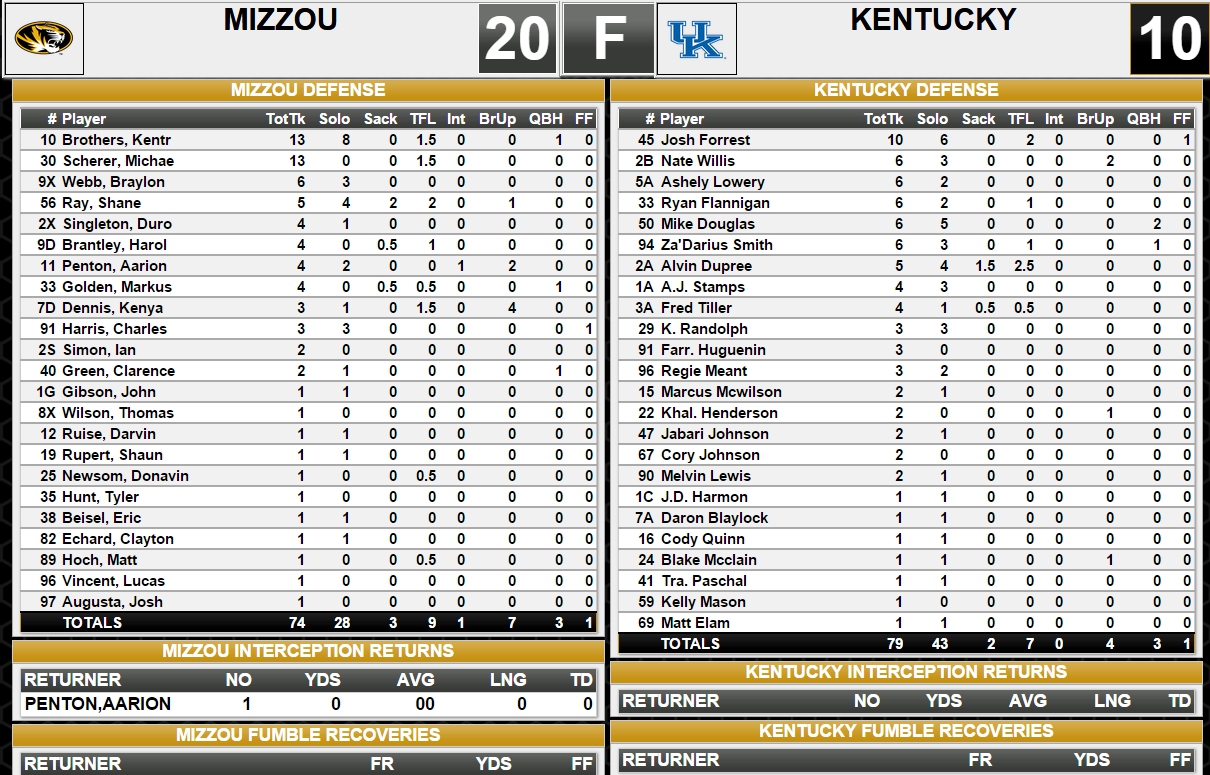Open the Kentucky Defense section header
1210x775 pixels.
coord(906,90)
